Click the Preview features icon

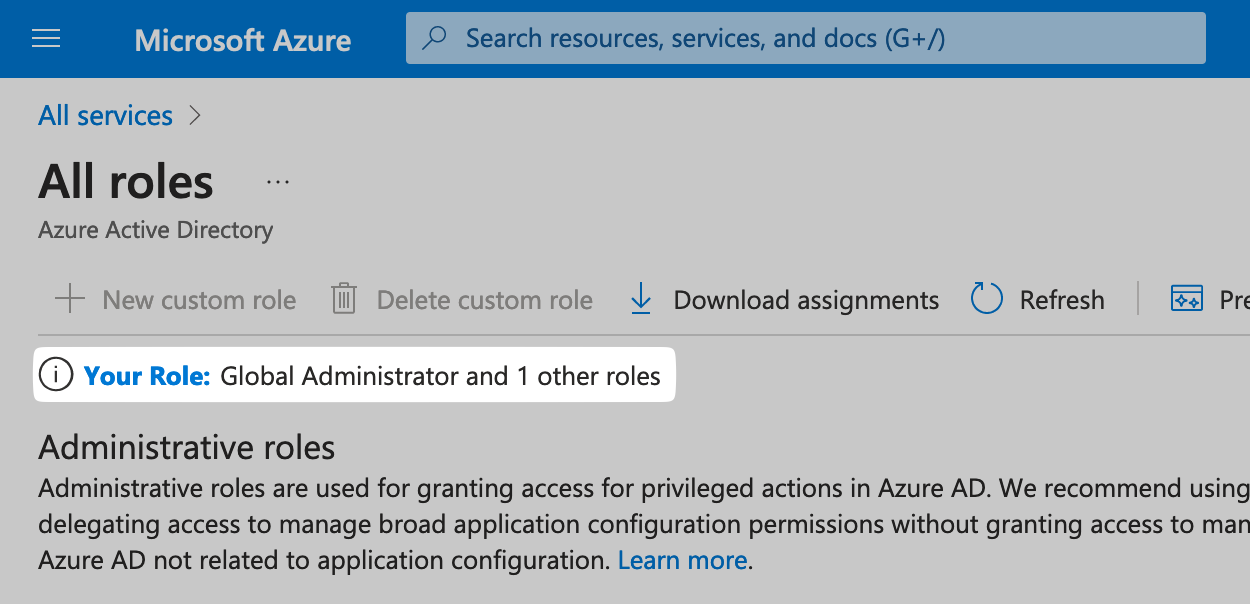pyautogui.click(x=1186, y=299)
